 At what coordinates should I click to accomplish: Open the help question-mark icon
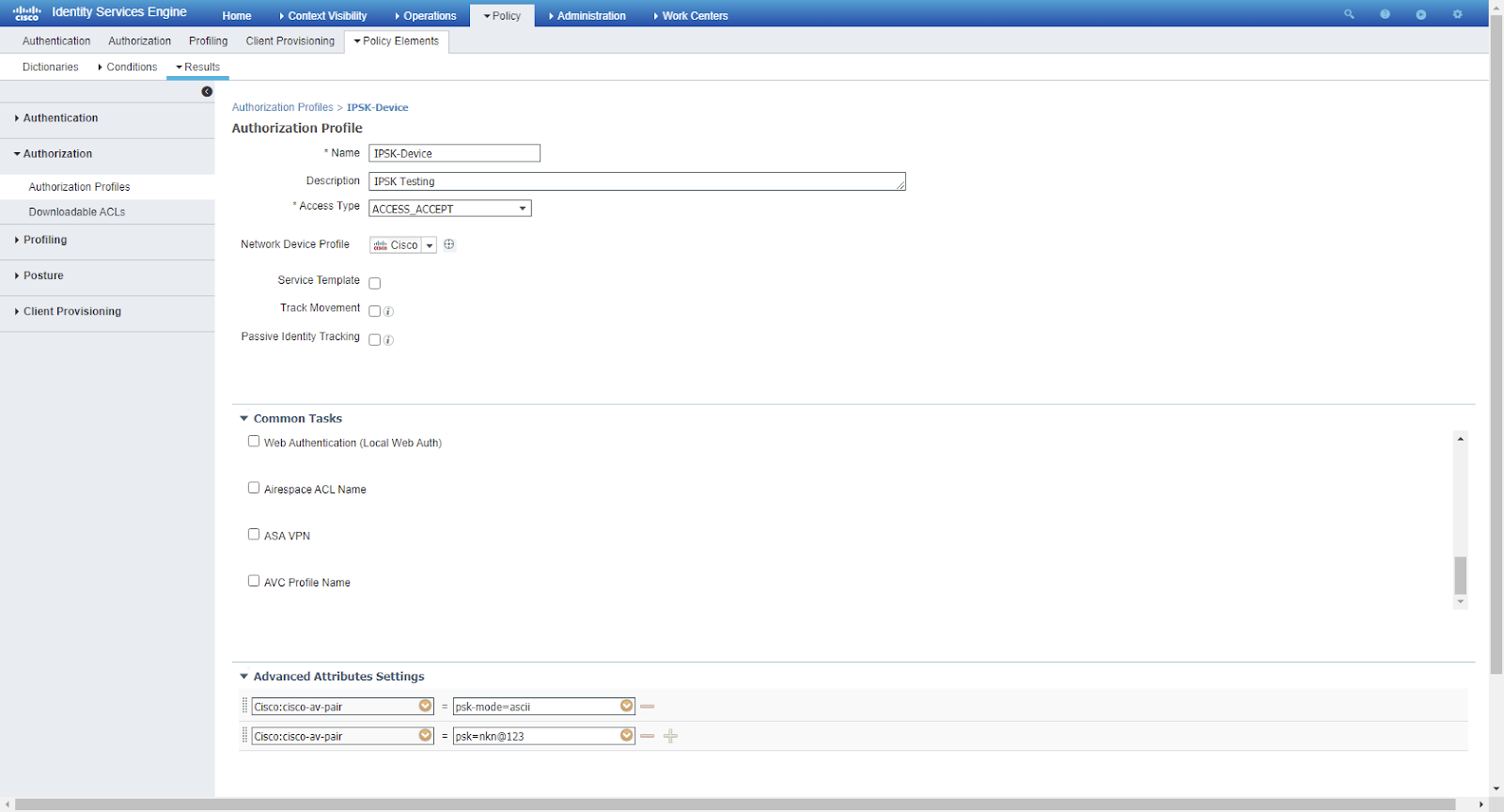[x=1385, y=14]
